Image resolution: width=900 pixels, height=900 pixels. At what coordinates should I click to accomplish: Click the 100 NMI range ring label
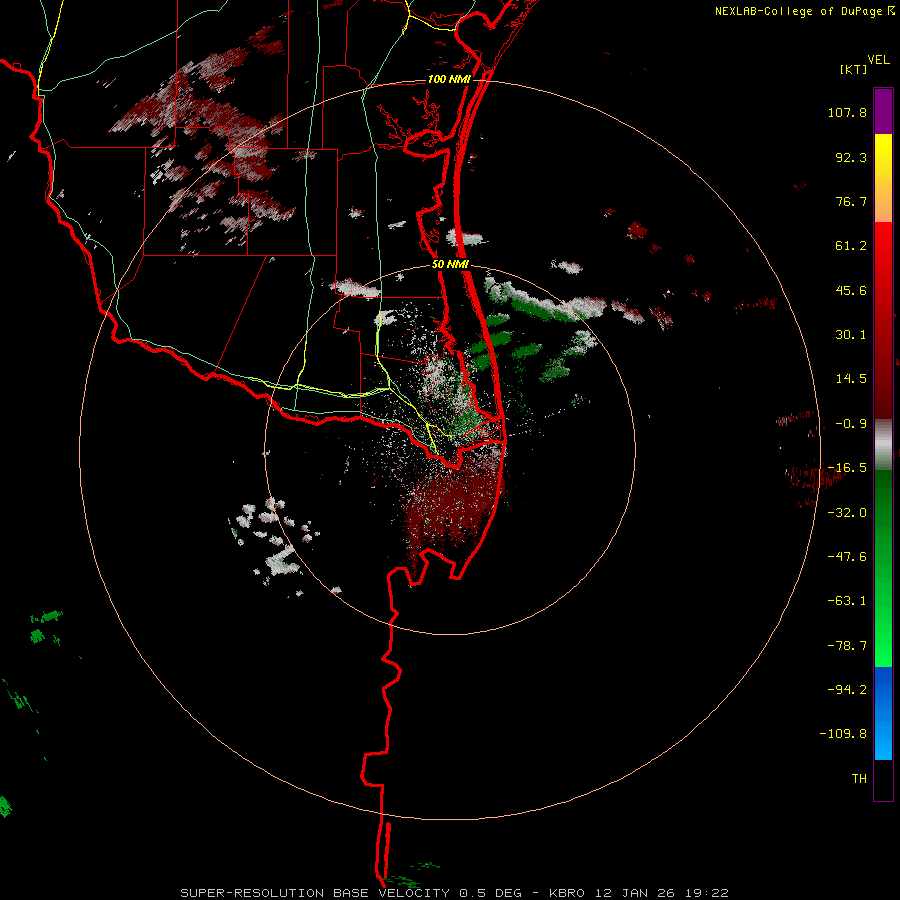[x=449, y=79]
